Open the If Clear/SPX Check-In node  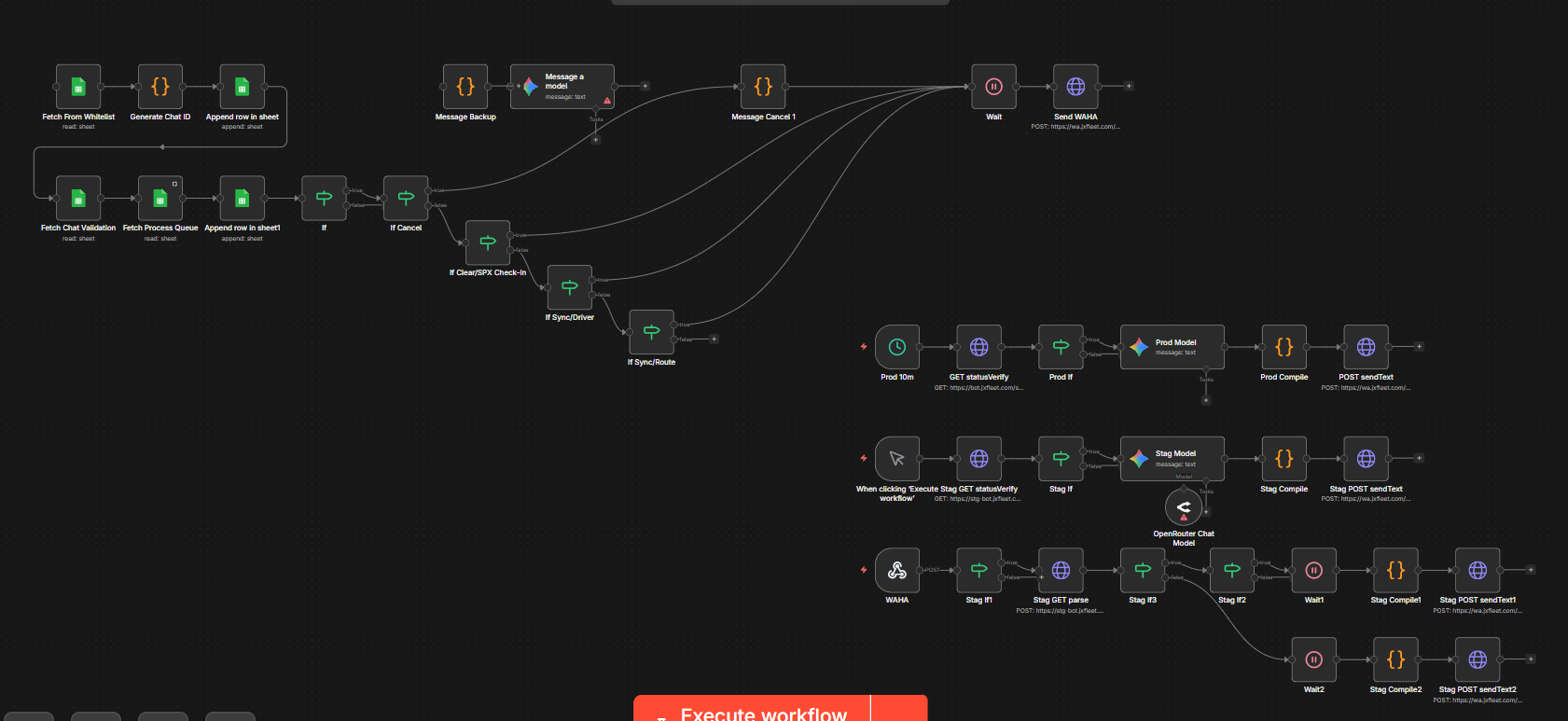click(x=488, y=243)
